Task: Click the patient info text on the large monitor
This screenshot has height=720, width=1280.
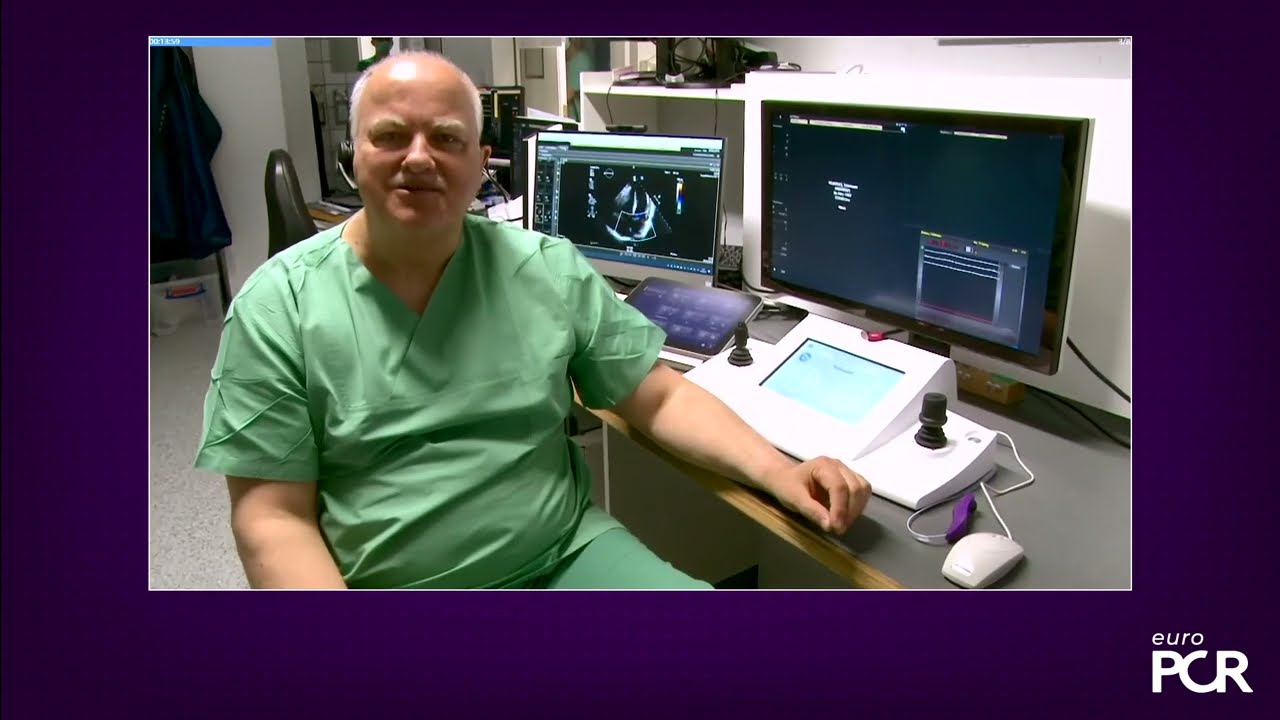Action: click(844, 195)
